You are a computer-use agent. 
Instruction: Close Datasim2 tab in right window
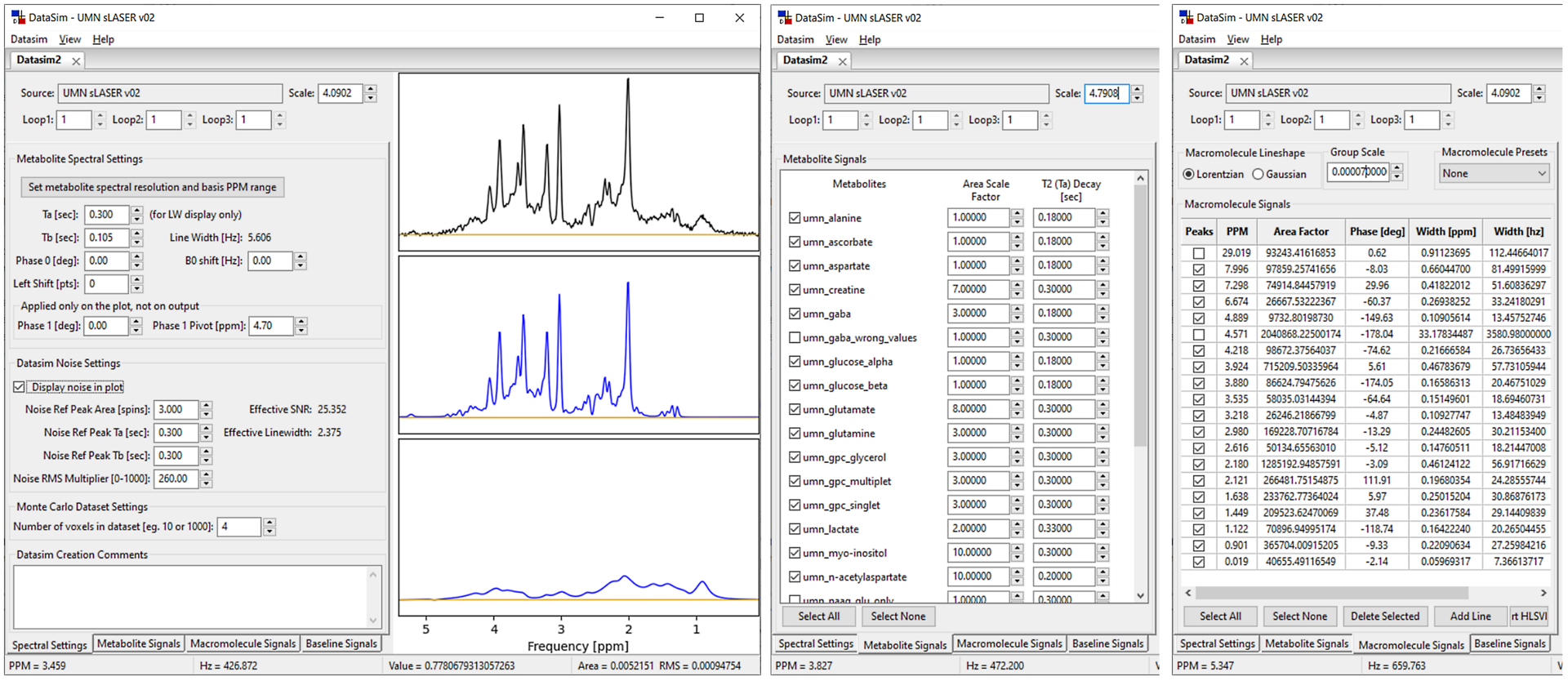click(1244, 61)
